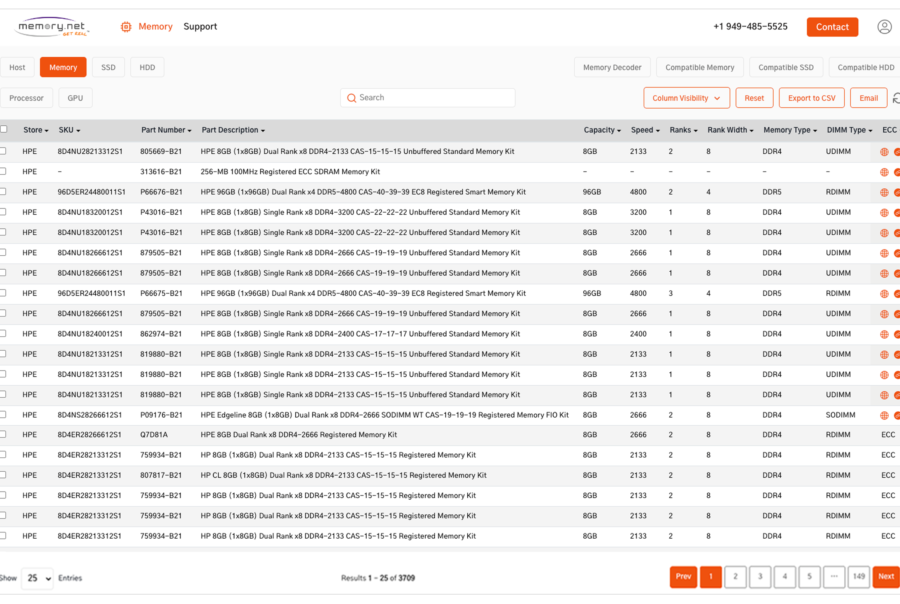This screenshot has width=900, height=604.
Task: Click globe icon in the 805669-B21 row
Action: coord(884,152)
